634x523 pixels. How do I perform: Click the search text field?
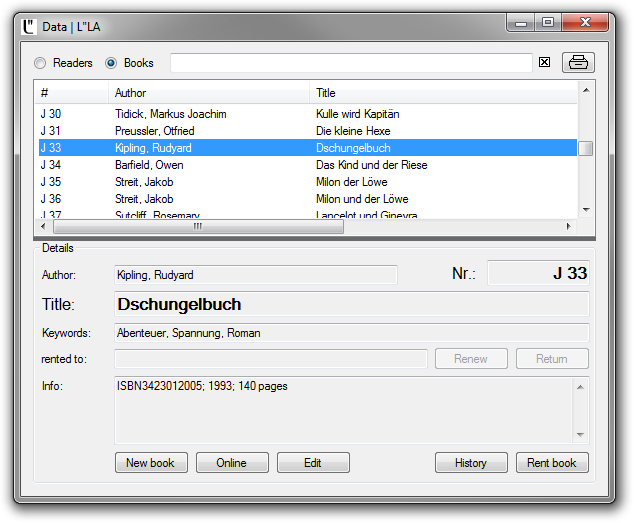pyautogui.click(x=350, y=63)
